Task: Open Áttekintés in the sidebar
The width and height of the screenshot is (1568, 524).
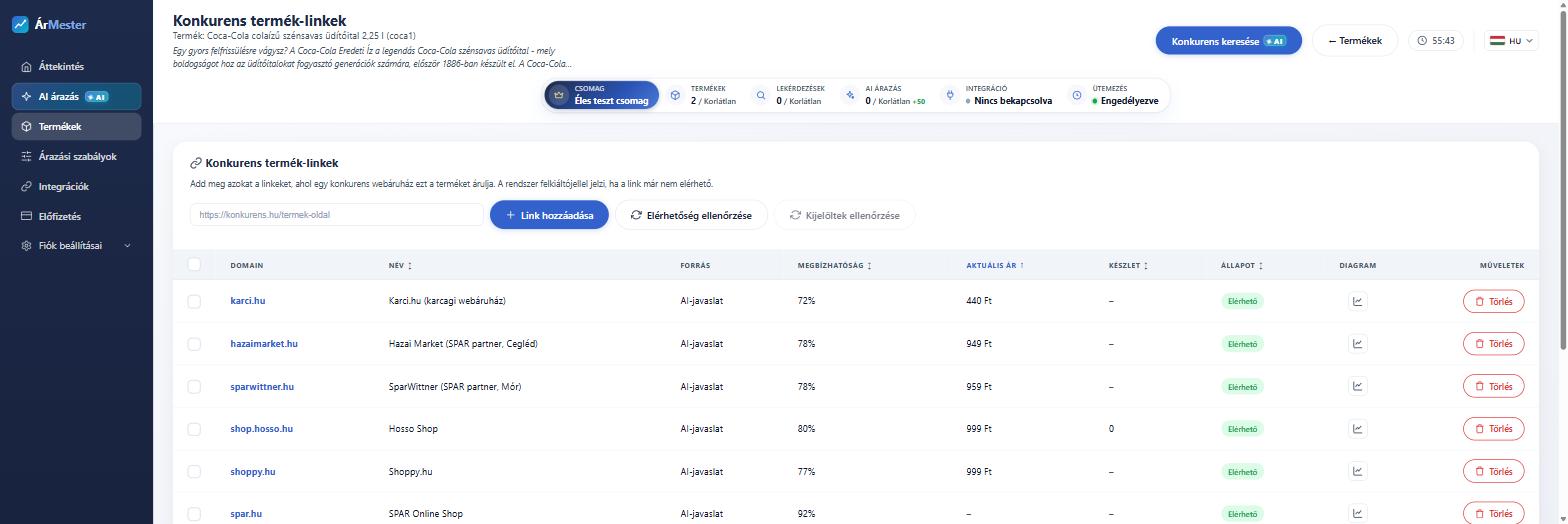Action: click(x=76, y=67)
